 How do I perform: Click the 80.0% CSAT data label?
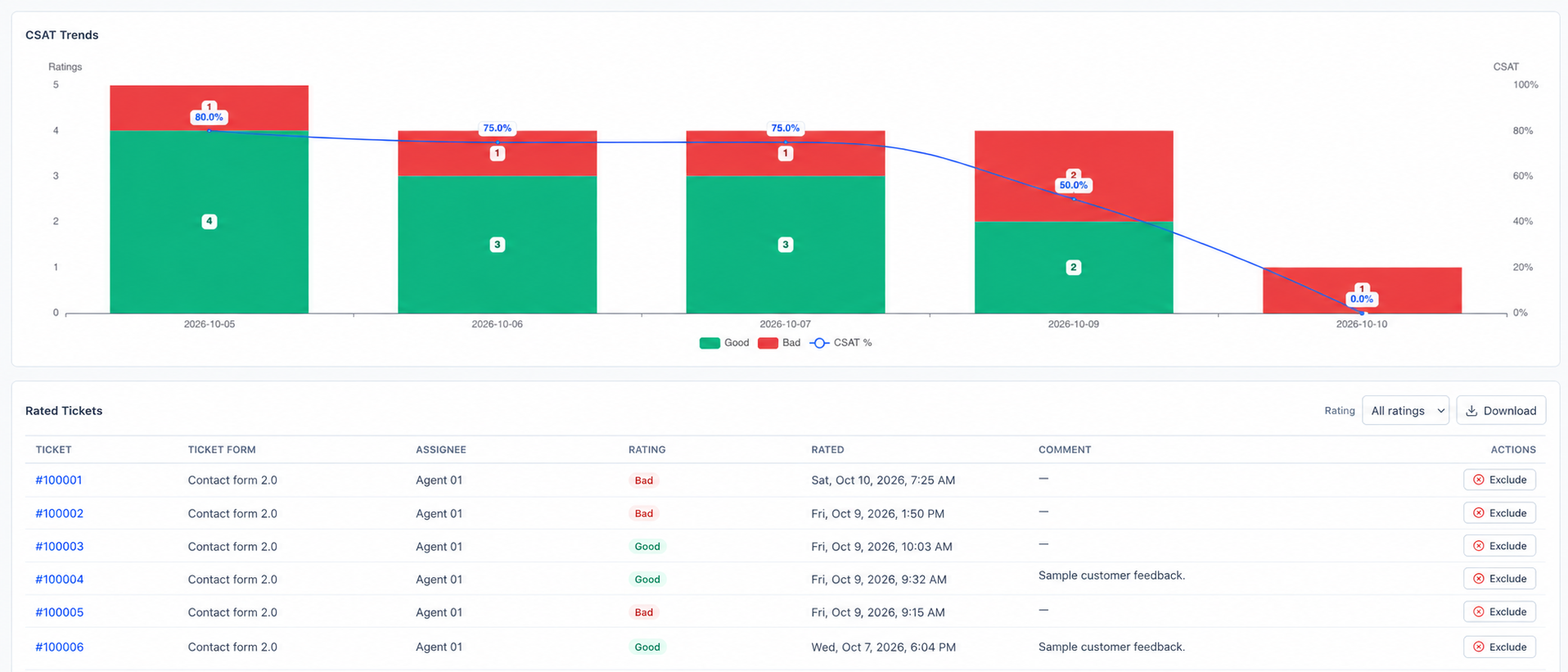click(209, 117)
